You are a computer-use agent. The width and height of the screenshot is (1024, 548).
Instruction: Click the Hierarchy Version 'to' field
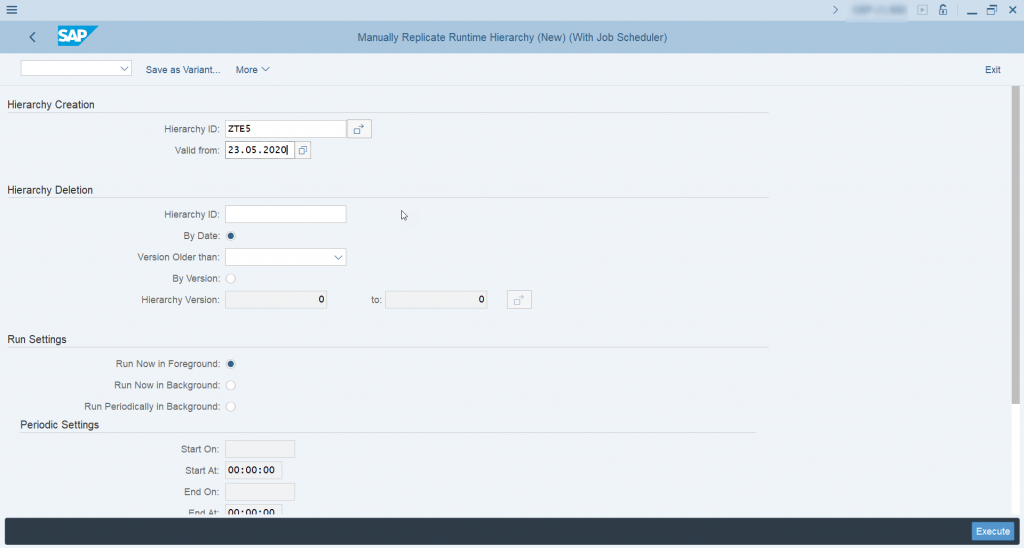tap(436, 300)
